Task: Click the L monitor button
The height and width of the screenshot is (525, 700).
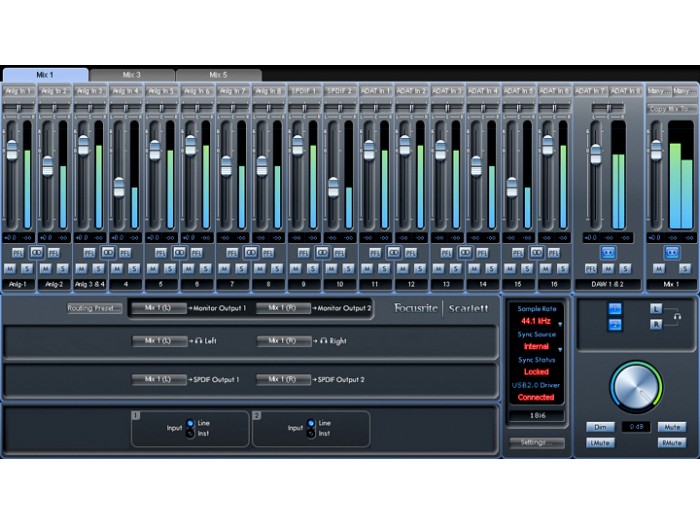Action: [x=656, y=308]
